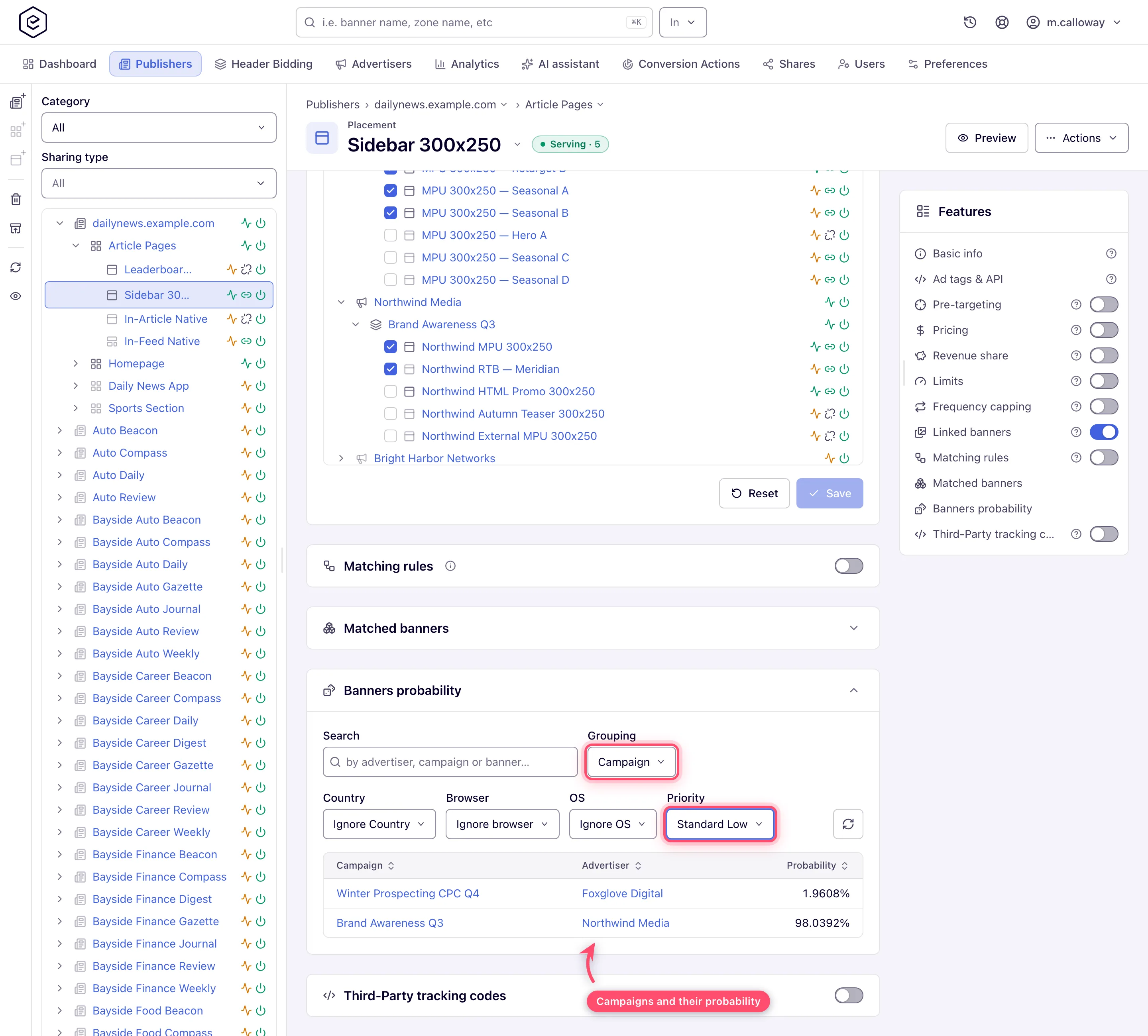Click the Matching rules info icon
Image resolution: width=1148 pixels, height=1036 pixels.
click(450, 566)
